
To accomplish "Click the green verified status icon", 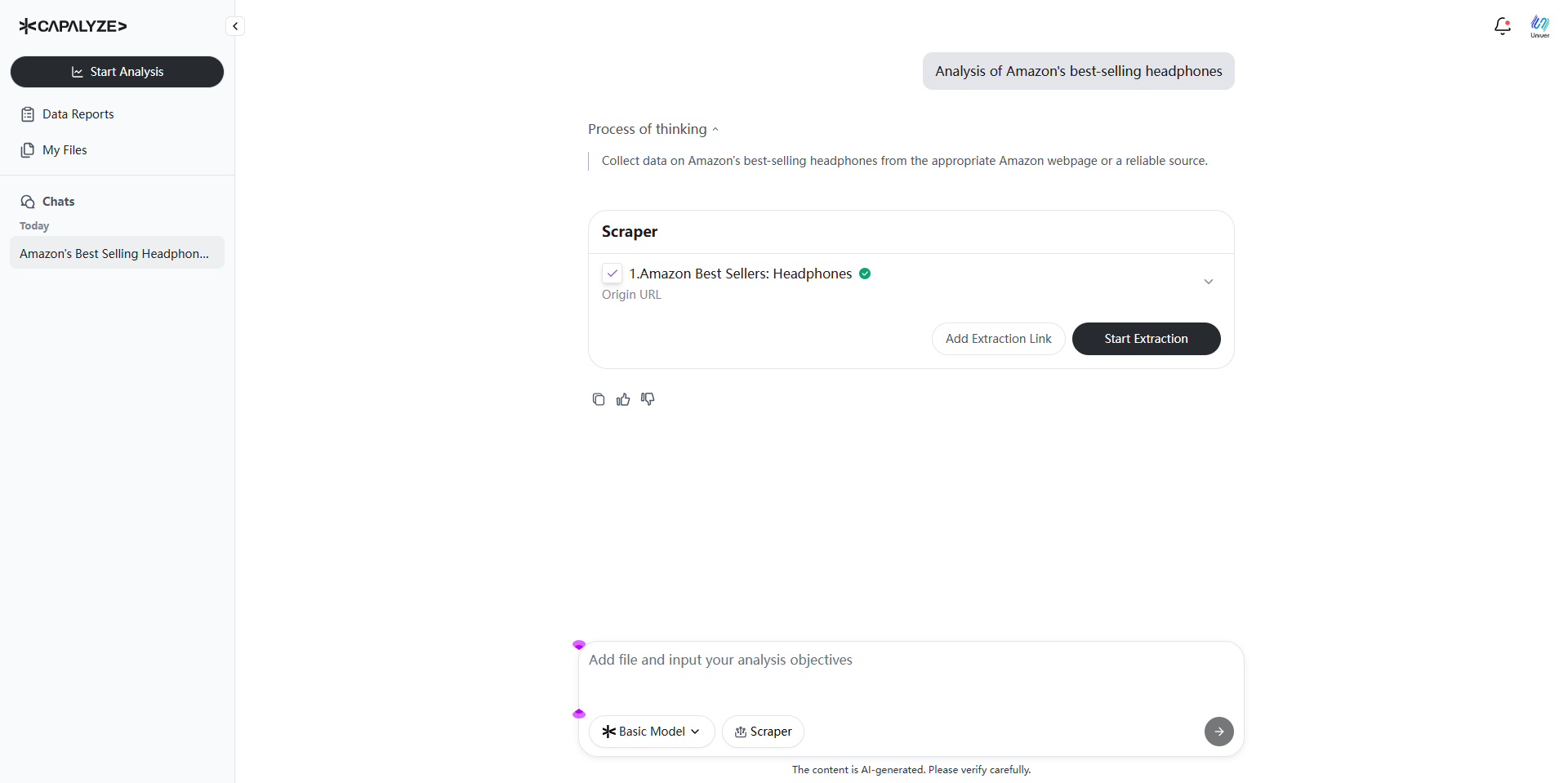I will (865, 274).
